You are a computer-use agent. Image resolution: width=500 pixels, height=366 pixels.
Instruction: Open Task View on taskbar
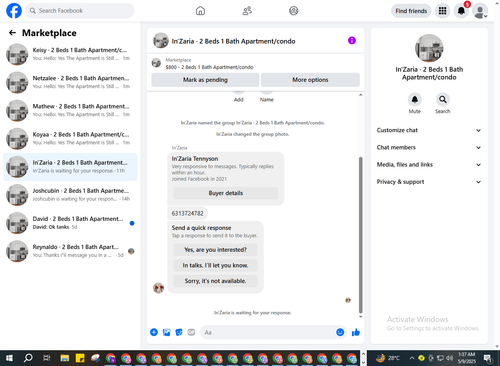(47, 358)
